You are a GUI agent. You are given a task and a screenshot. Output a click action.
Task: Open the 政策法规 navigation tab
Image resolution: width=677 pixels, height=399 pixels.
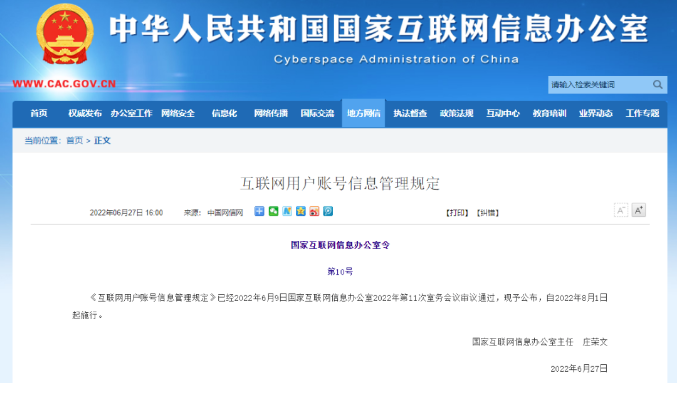tap(456, 114)
